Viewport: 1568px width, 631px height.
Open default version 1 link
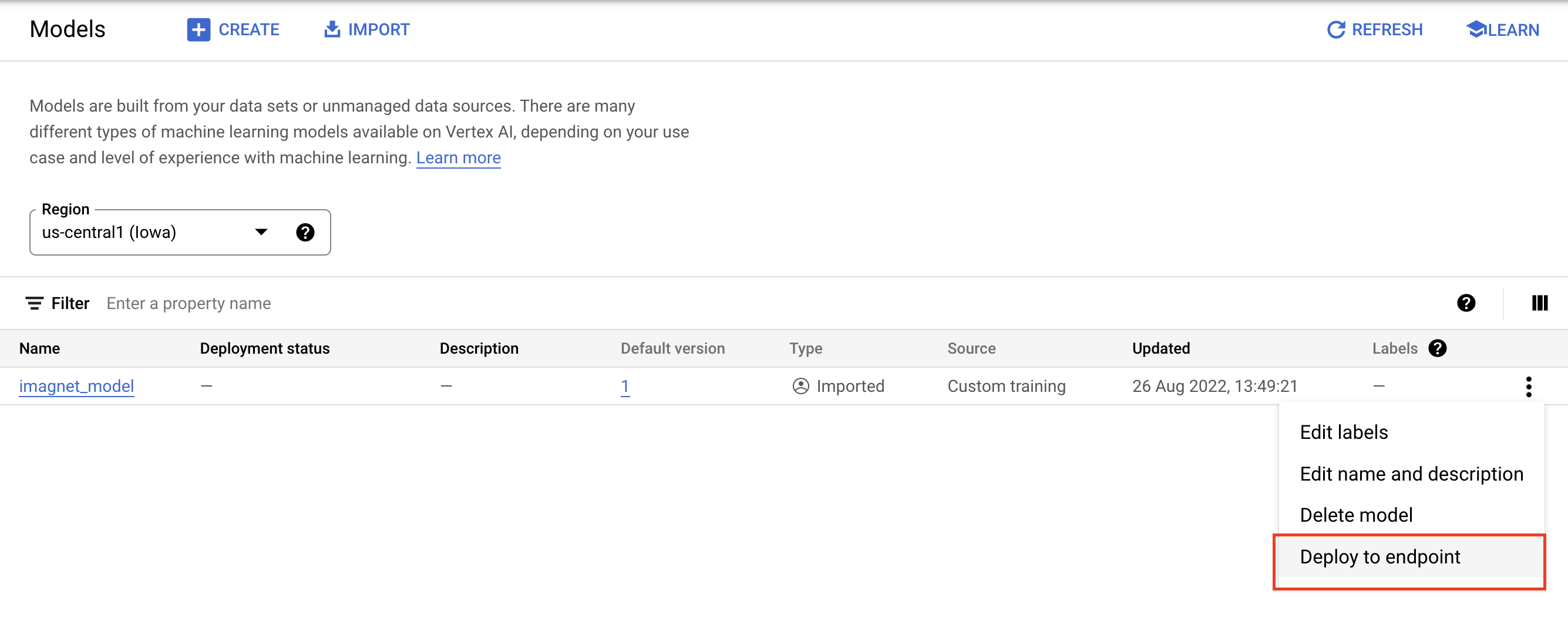624,386
